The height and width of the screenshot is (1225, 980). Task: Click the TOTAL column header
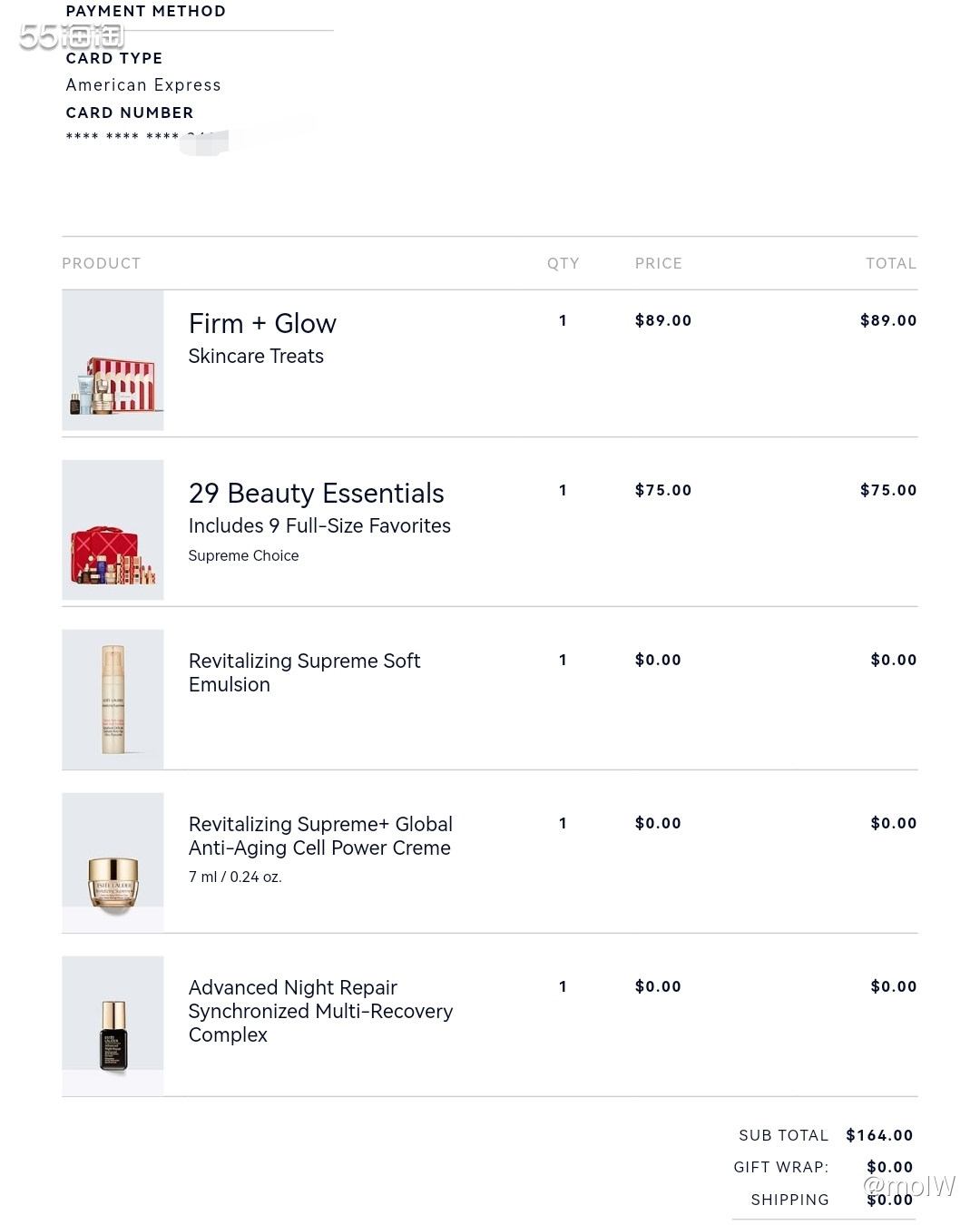[891, 263]
